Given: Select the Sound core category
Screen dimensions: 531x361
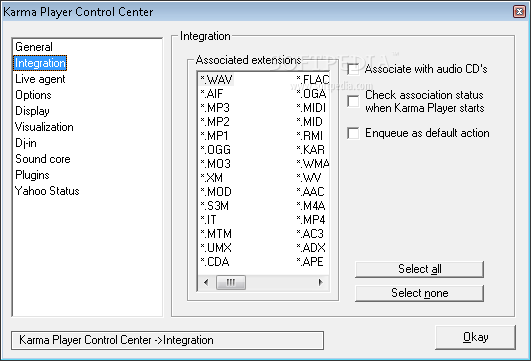Looking at the screenshot, I should tap(43, 159).
